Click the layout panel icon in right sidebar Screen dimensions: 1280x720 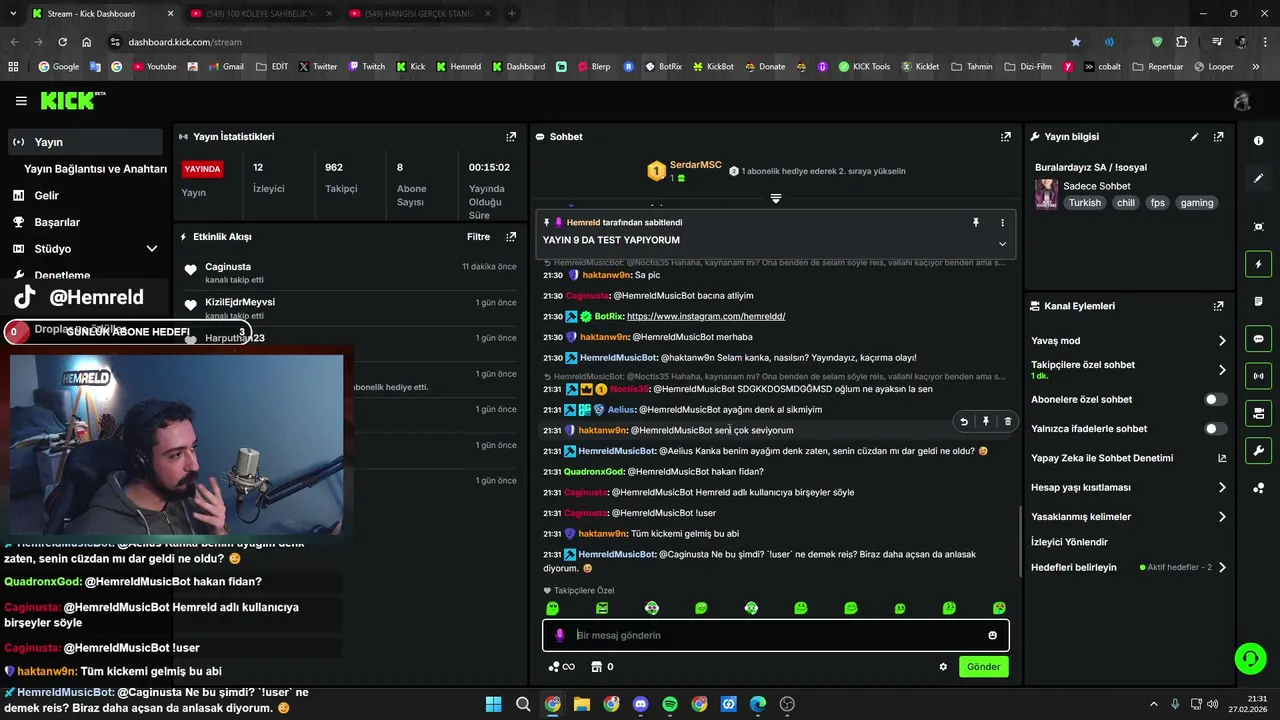click(1258, 413)
